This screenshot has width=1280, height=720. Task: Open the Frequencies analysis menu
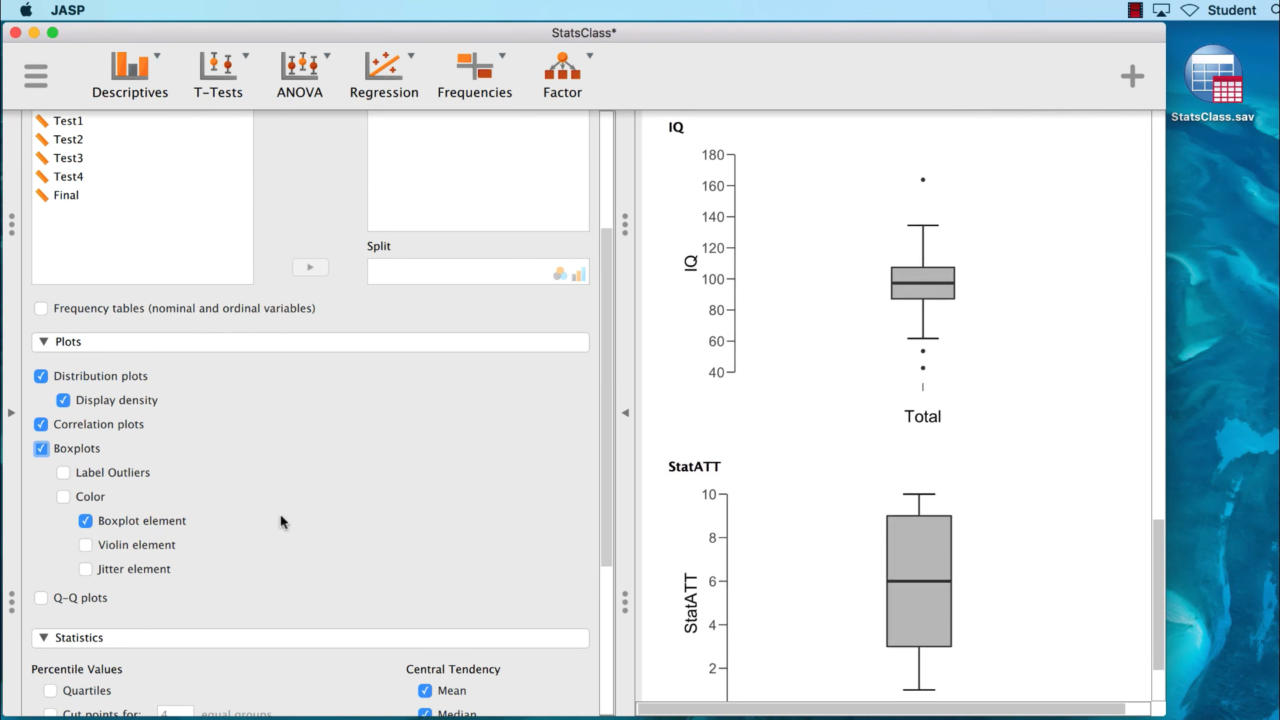[475, 76]
